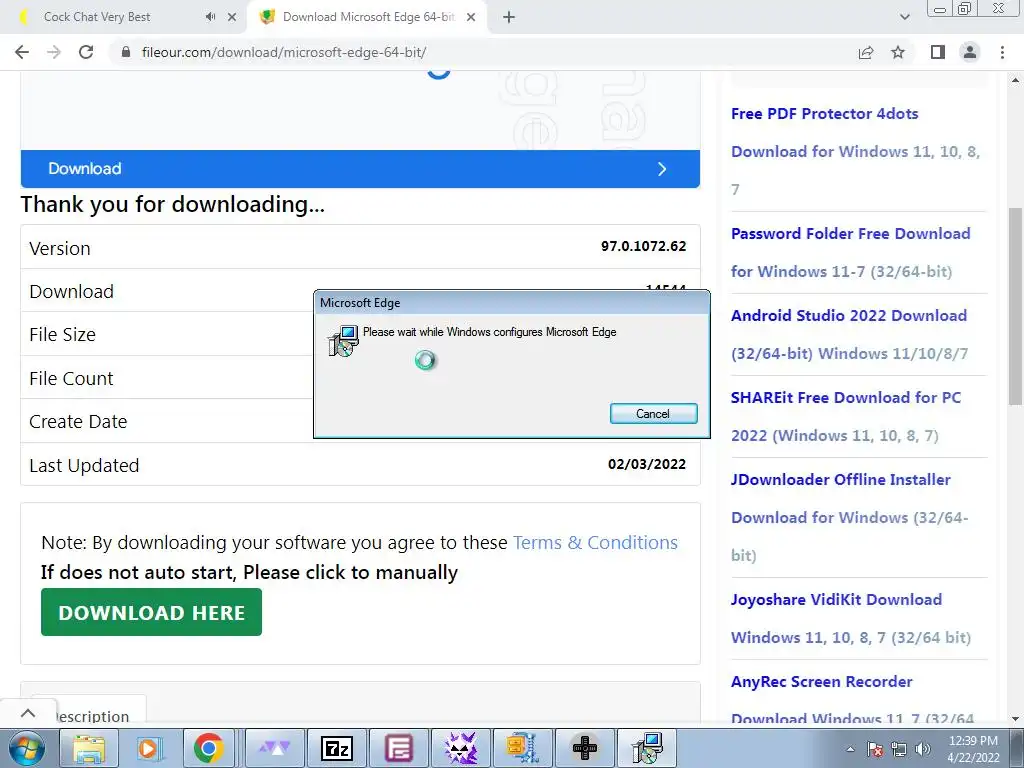Viewport: 1024px width, 768px height.
Task: Click scrollbar down arrow
Action: click(x=1015, y=719)
